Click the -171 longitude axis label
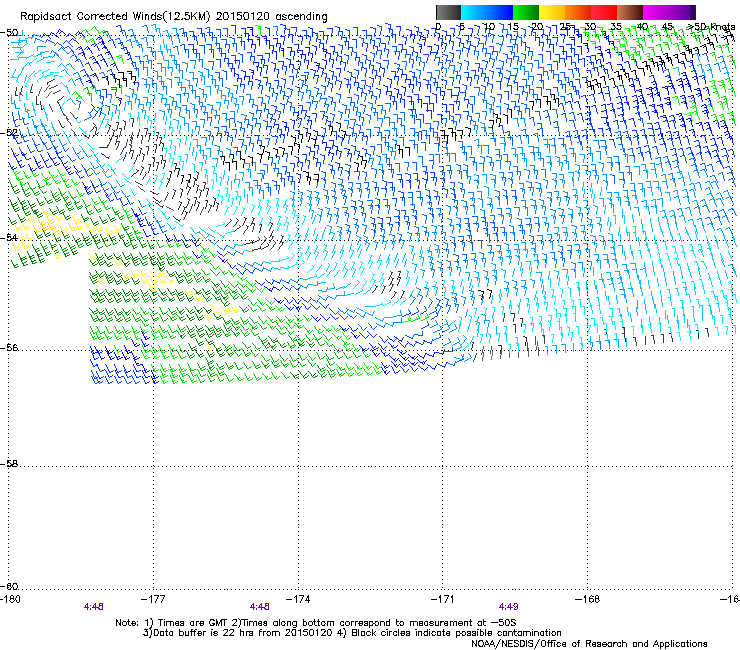Viewport: 740px width, 650px height. pyautogui.click(x=443, y=599)
